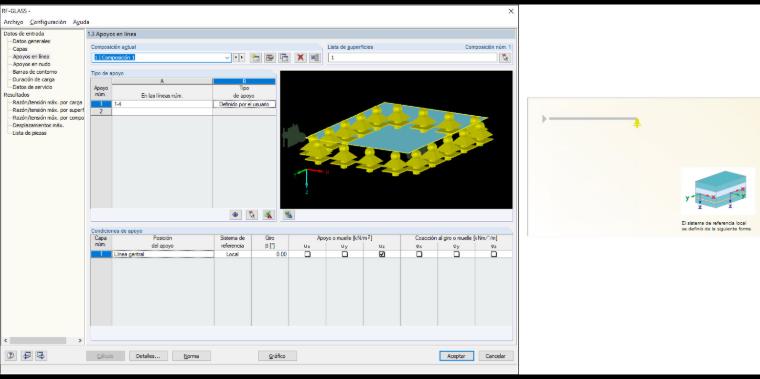Select column A header in the support table
Screen dimensions: 760x379
(162, 81)
